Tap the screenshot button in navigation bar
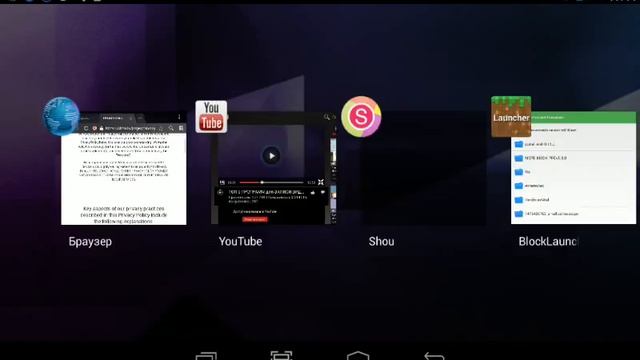Screen dimensions: 640x360 (x=281, y=355)
